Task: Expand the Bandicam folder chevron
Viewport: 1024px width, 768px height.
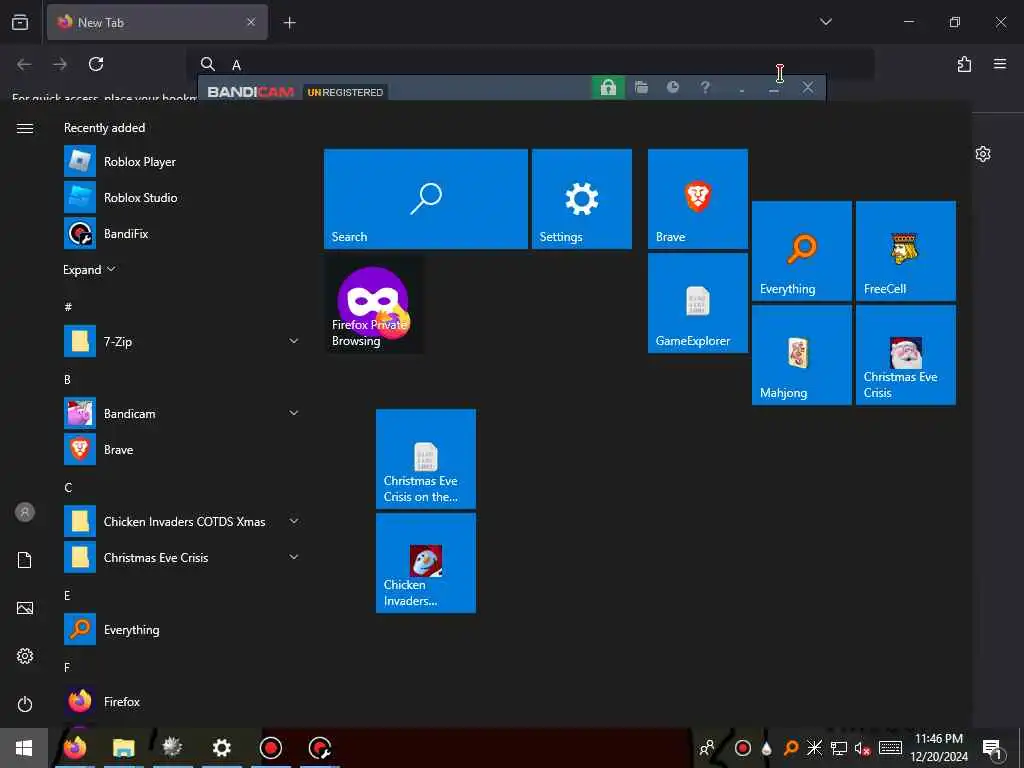Action: tap(294, 413)
